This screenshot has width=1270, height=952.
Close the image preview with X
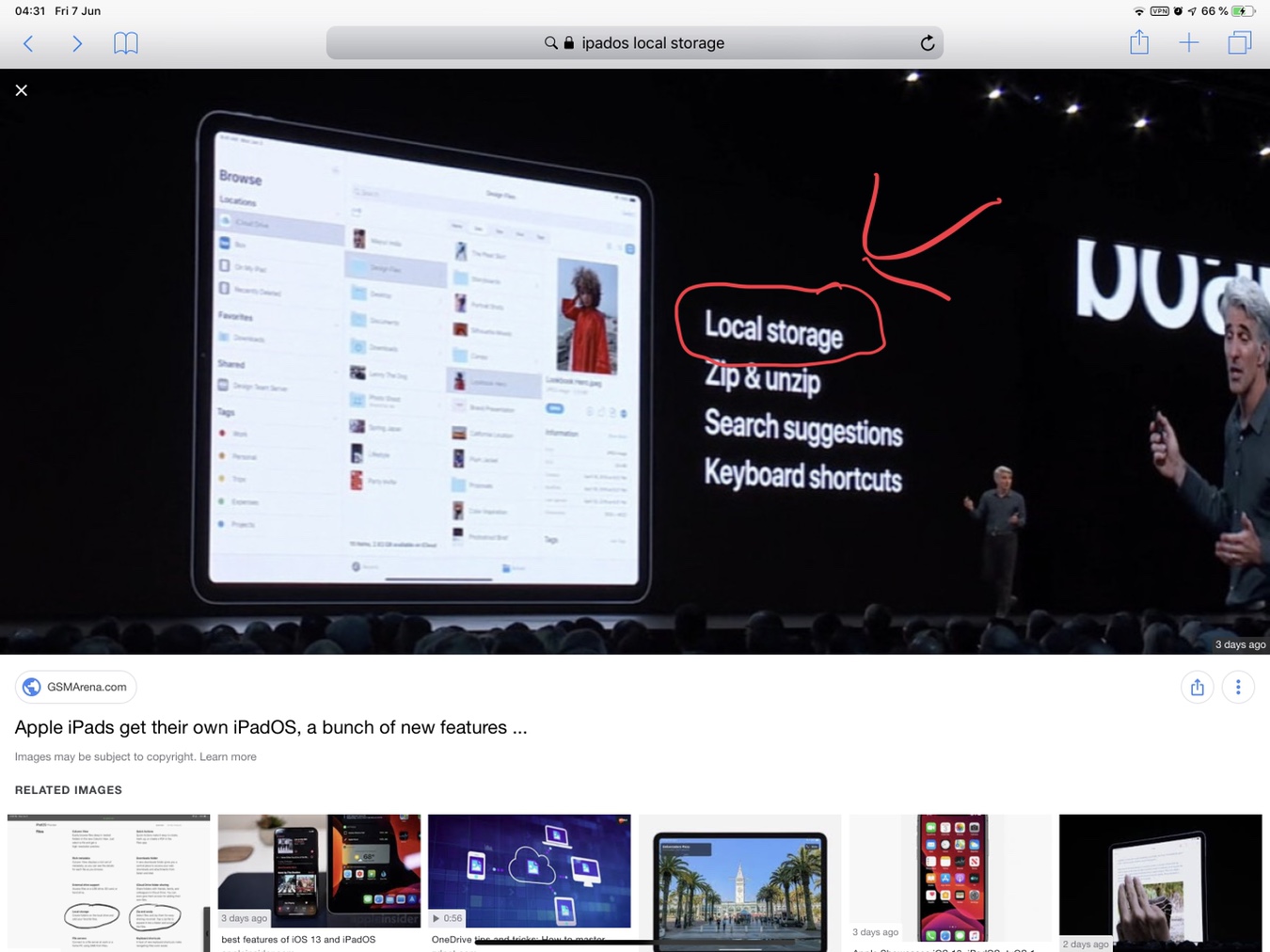click(22, 90)
